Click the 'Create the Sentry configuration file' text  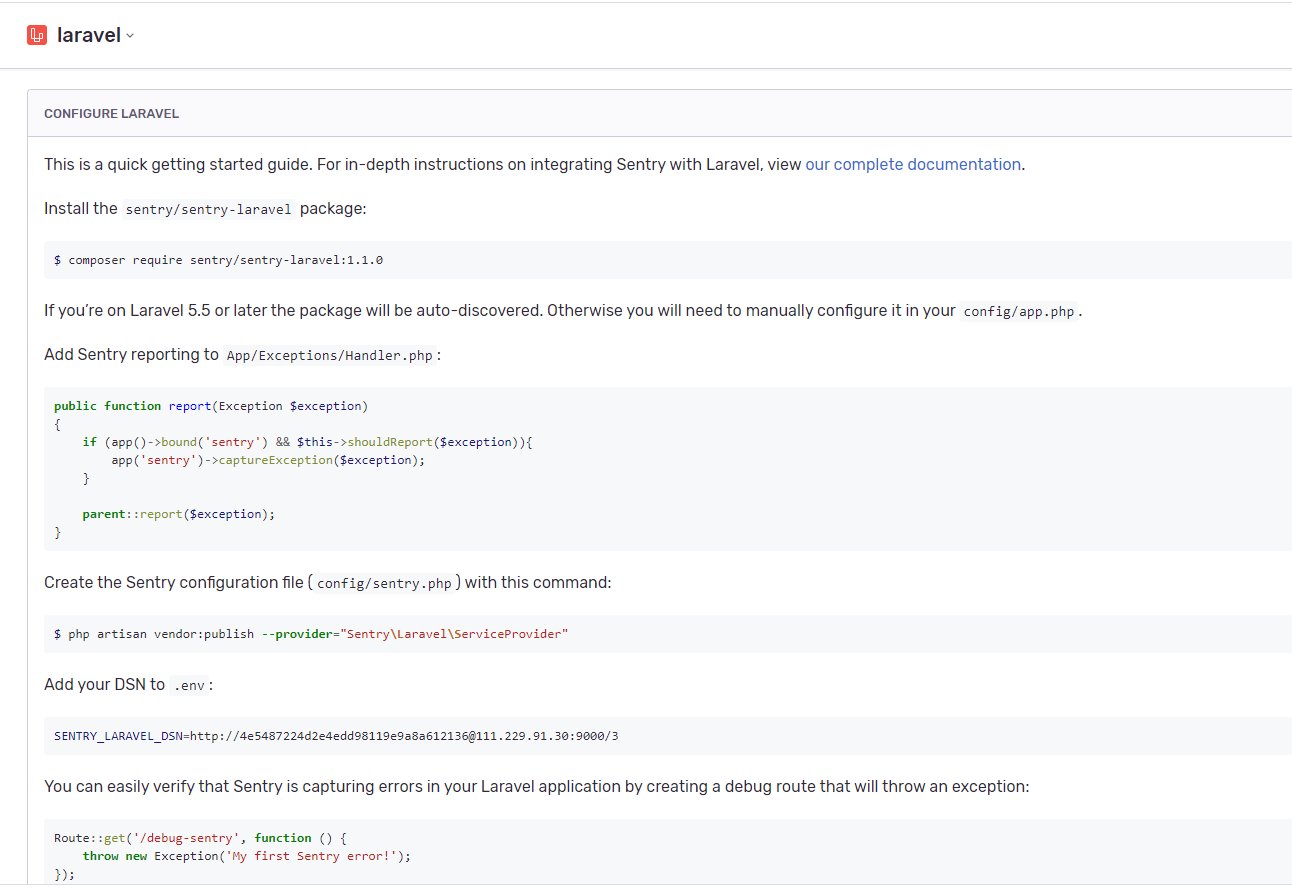click(327, 582)
